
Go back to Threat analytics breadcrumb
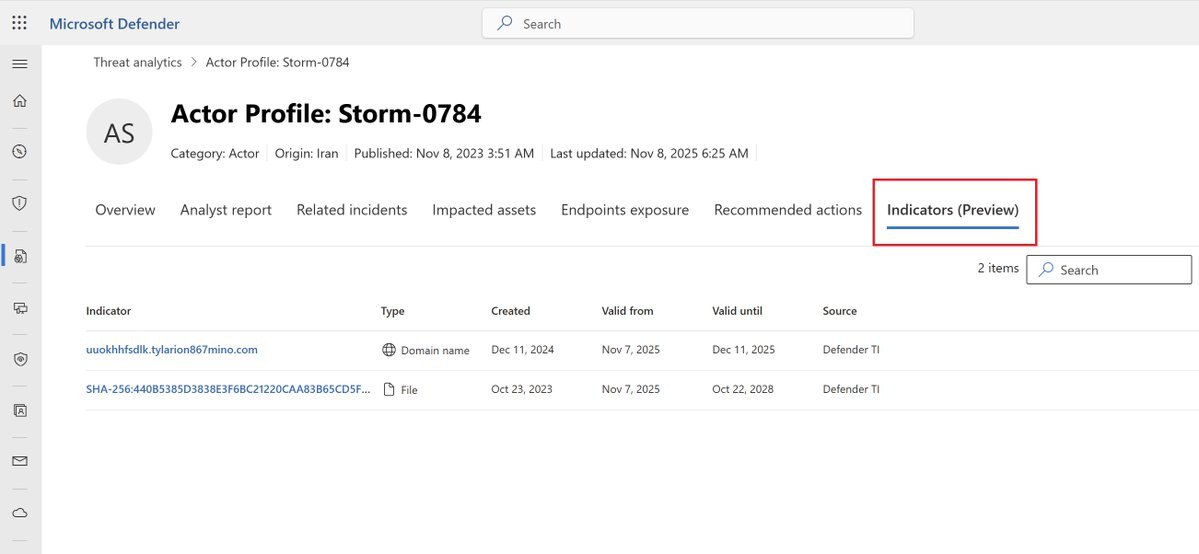coord(138,63)
